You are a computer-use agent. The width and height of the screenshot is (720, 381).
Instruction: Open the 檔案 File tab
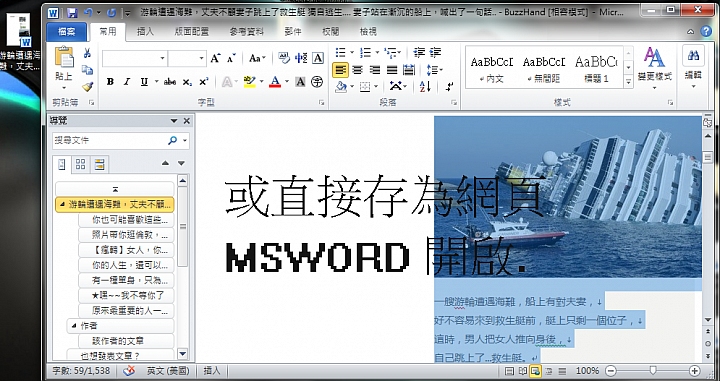pyautogui.click(x=67, y=32)
